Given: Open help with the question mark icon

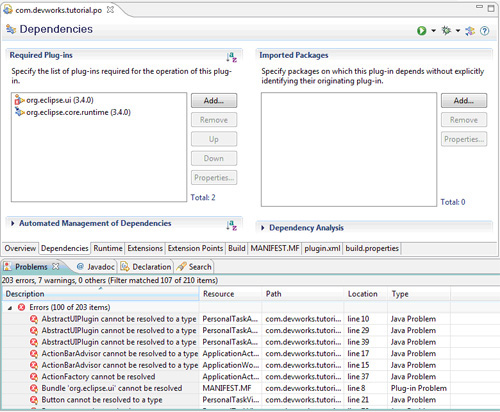Looking at the screenshot, I should click(x=484, y=31).
